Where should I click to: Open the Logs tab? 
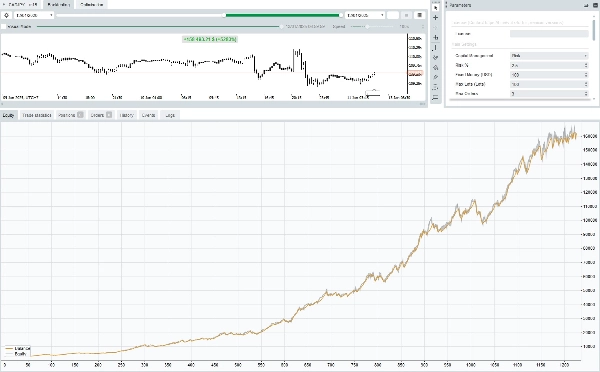pyautogui.click(x=170, y=115)
